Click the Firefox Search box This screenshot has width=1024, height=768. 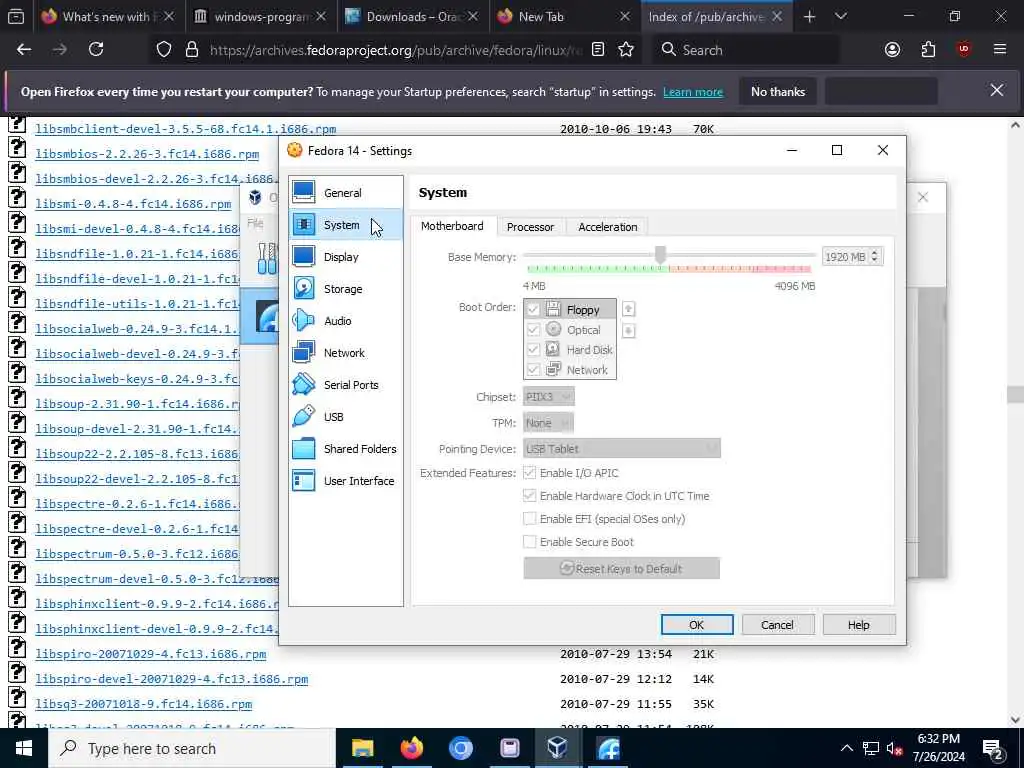pos(744,50)
